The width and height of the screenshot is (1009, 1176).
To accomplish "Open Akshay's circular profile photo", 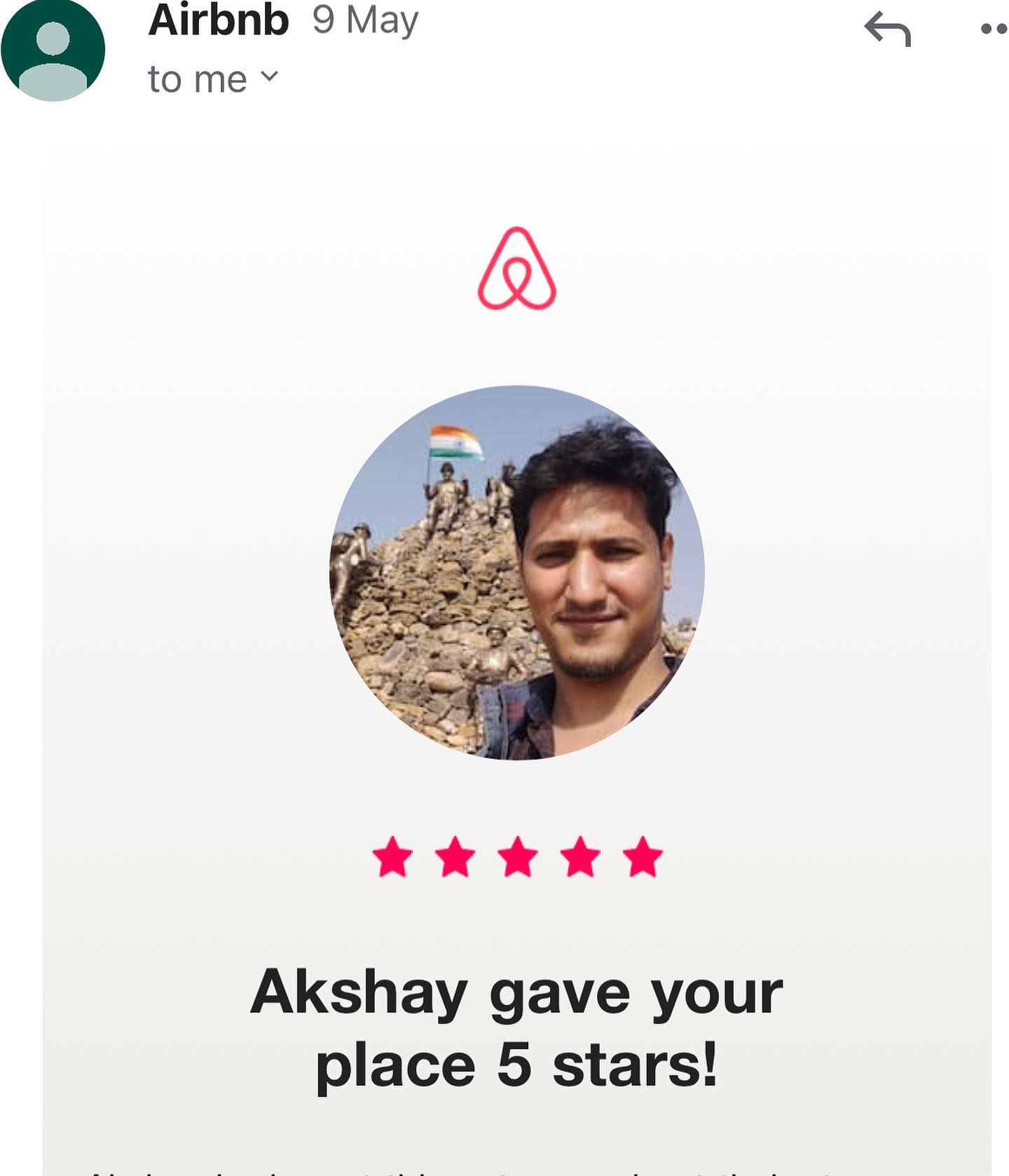I will 517,572.
